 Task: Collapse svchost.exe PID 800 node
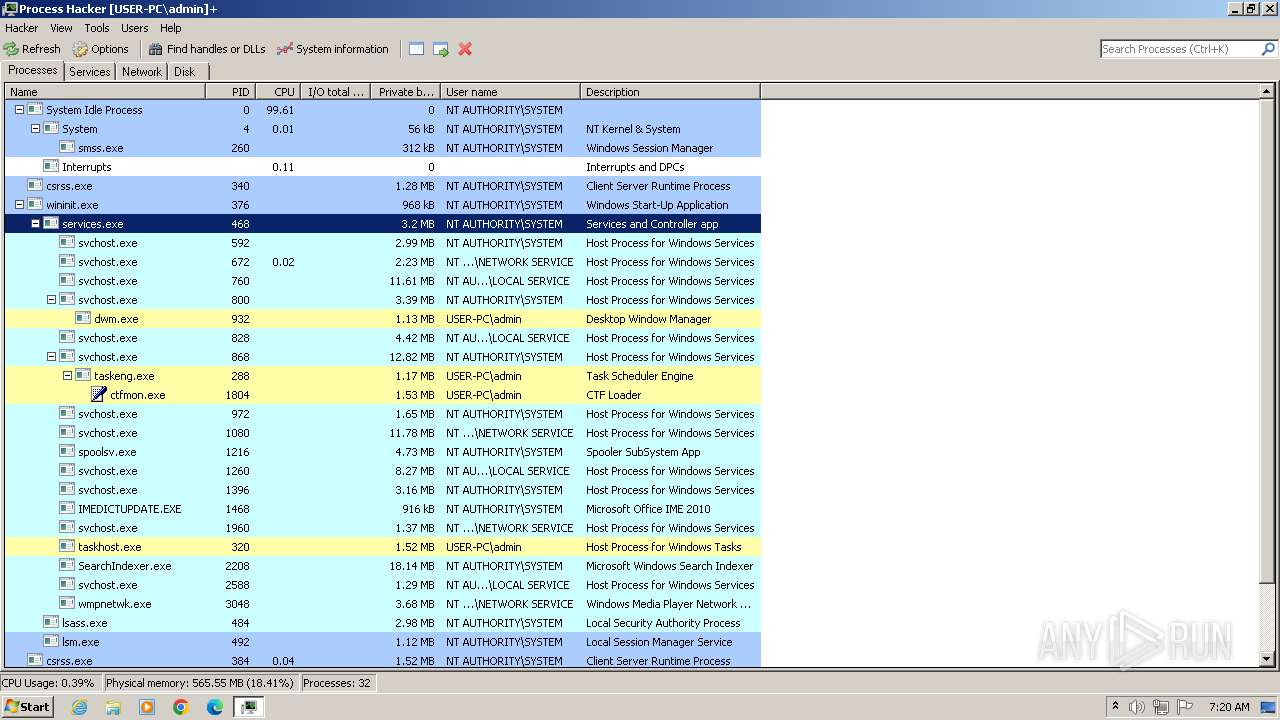(x=51, y=300)
